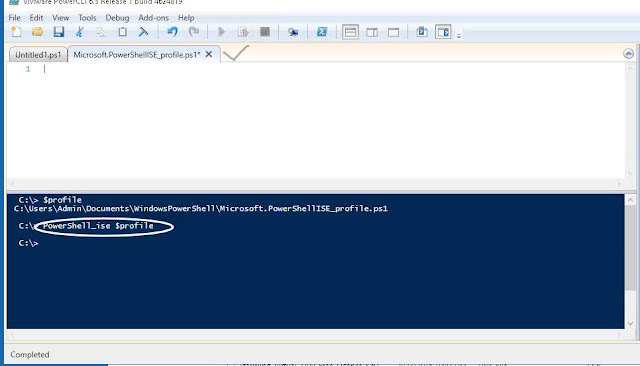Stop operation using the square stop icon
Screen dimensions: 640x366
265,32
